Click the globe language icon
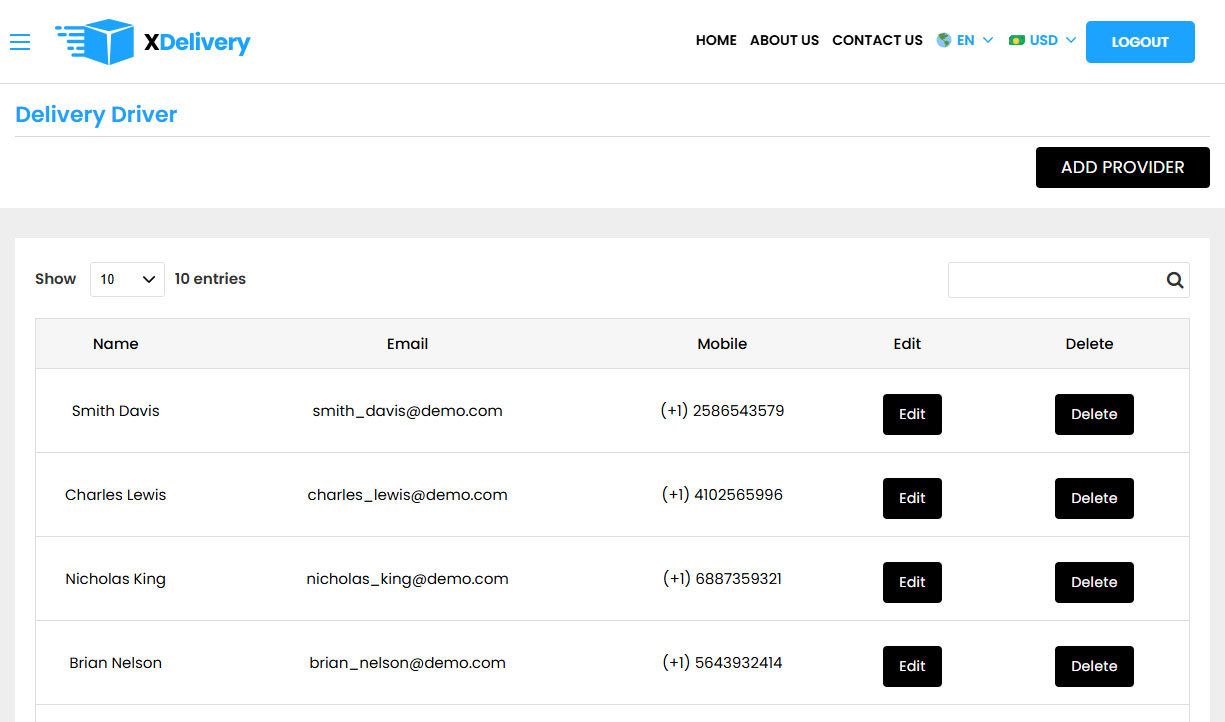The height and width of the screenshot is (722, 1225). [x=943, y=40]
